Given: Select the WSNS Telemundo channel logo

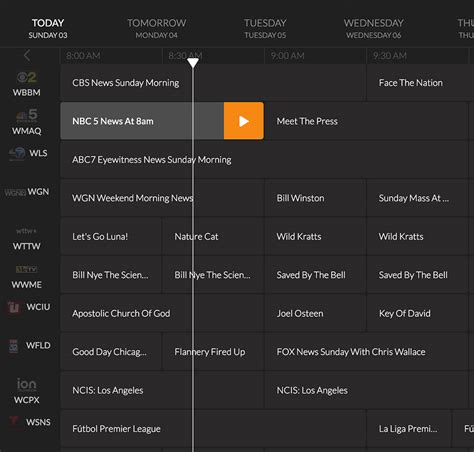Looking at the screenshot, I should coord(14,421).
